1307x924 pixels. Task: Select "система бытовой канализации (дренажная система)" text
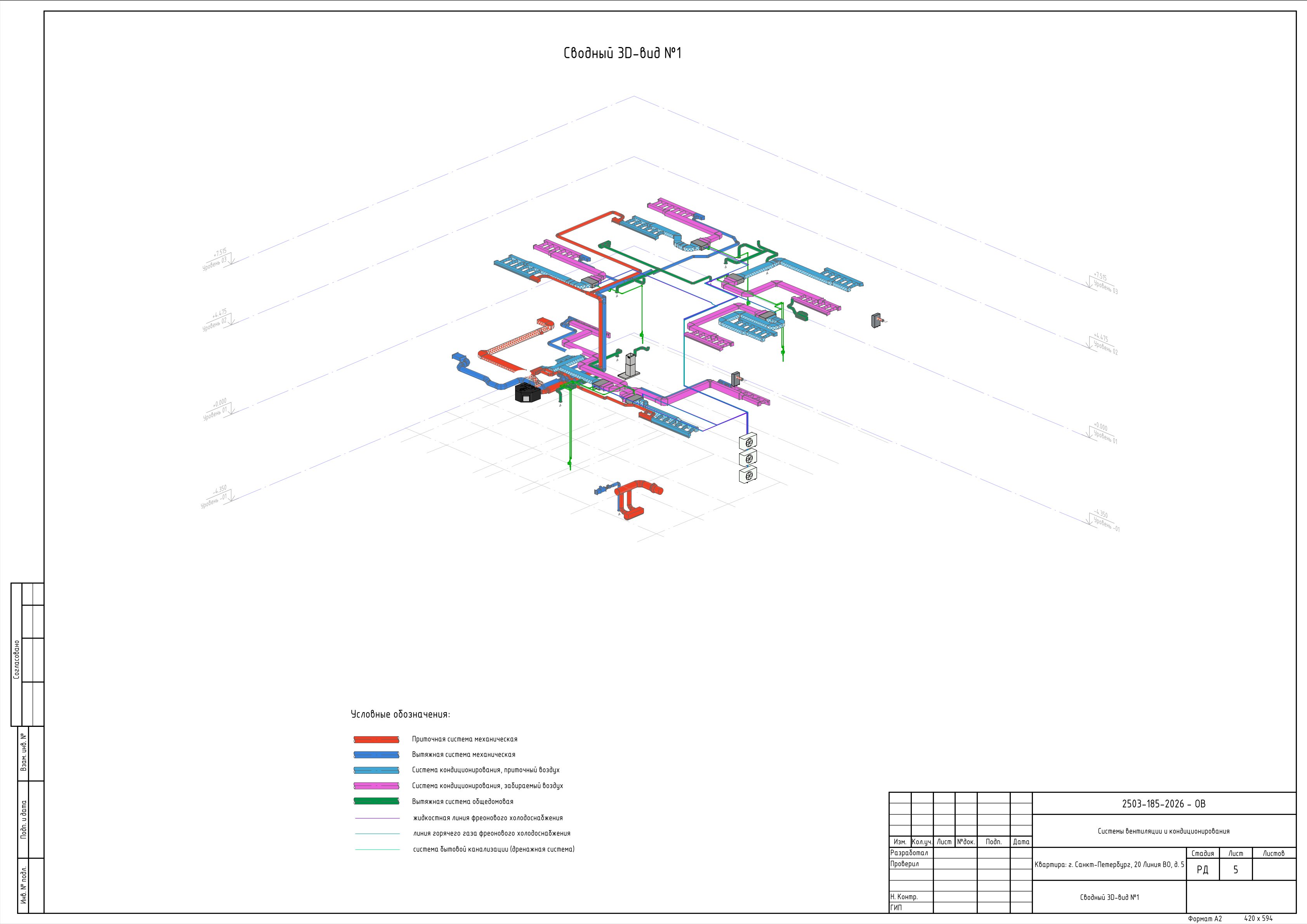click(493, 849)
